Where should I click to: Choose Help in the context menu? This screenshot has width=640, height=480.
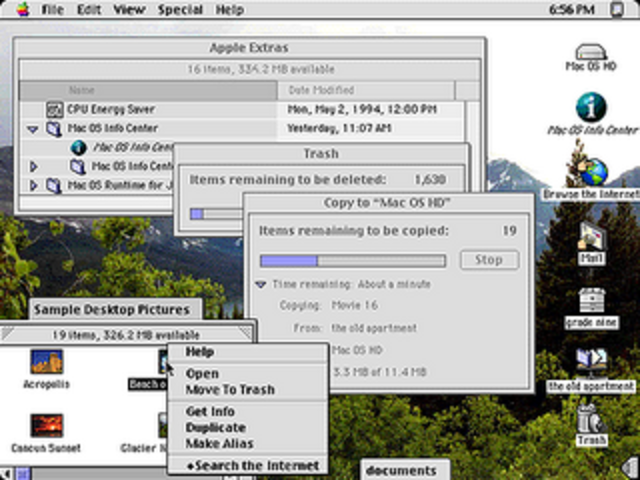[248, 352]
